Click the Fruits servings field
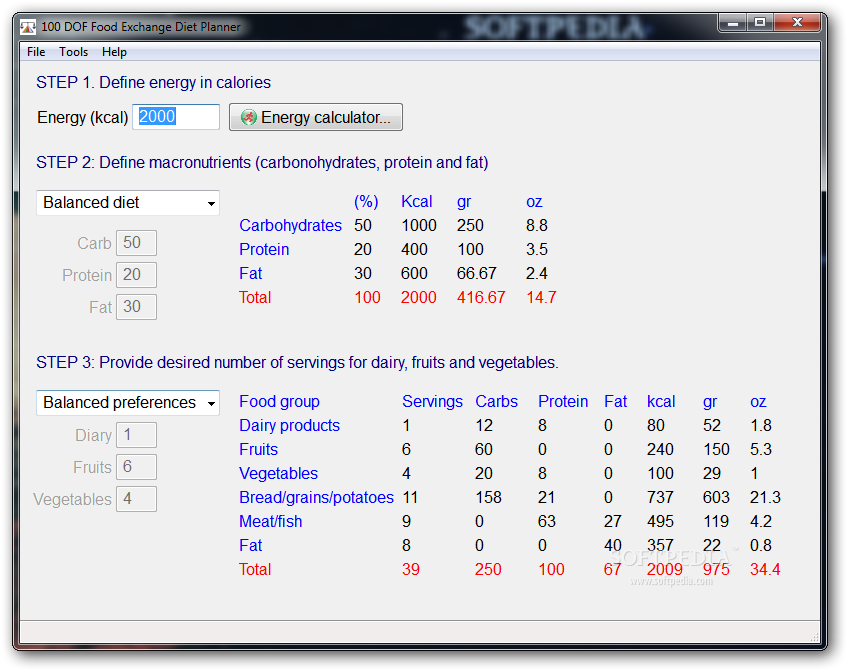 pyautogui.click(x=136, y=467)
